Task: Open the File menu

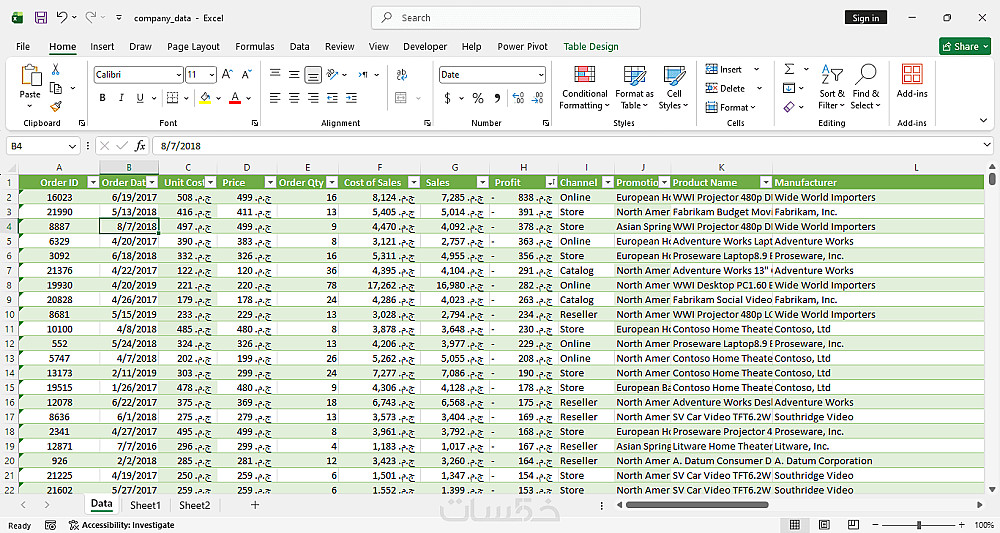Action: 23,47
